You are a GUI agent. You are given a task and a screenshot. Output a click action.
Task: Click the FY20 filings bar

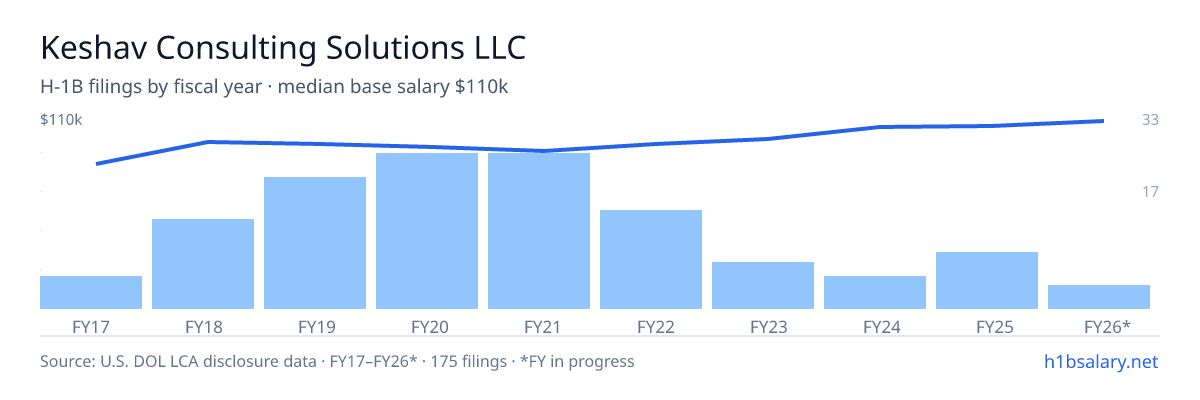tap(427, 231)
